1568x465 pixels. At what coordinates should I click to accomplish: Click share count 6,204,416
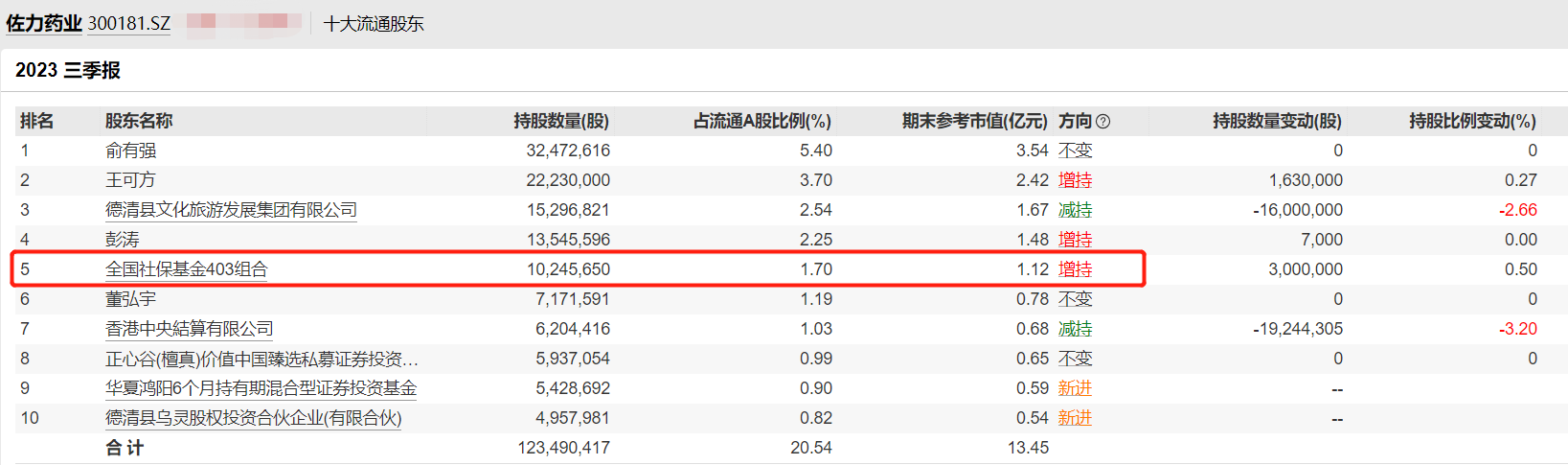[x=573, y=329]
